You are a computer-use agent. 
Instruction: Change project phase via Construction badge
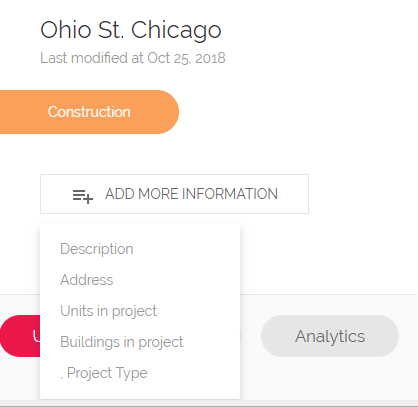point(89,112)
